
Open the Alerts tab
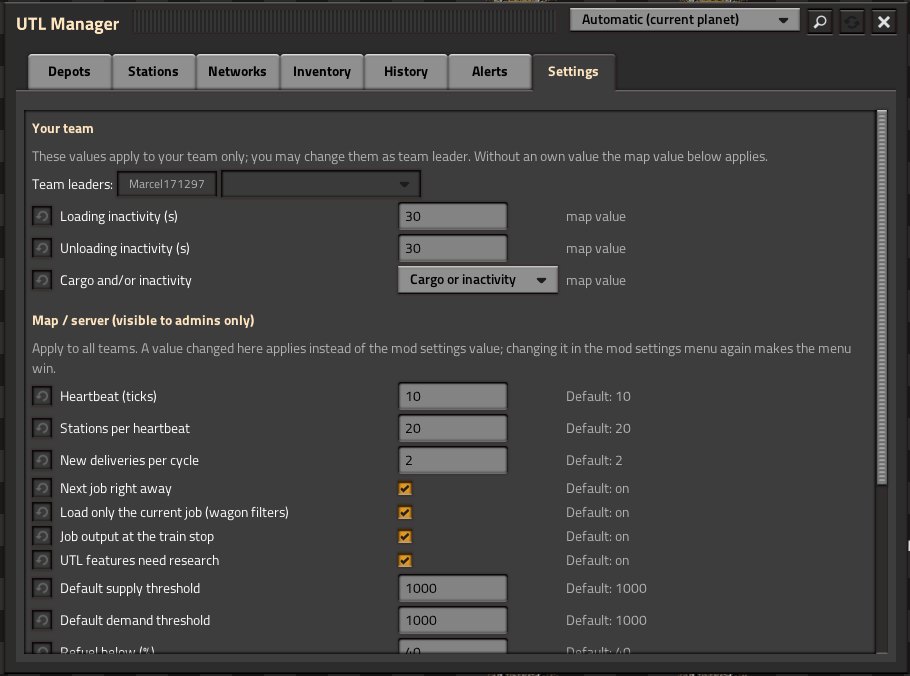(489, 71)
